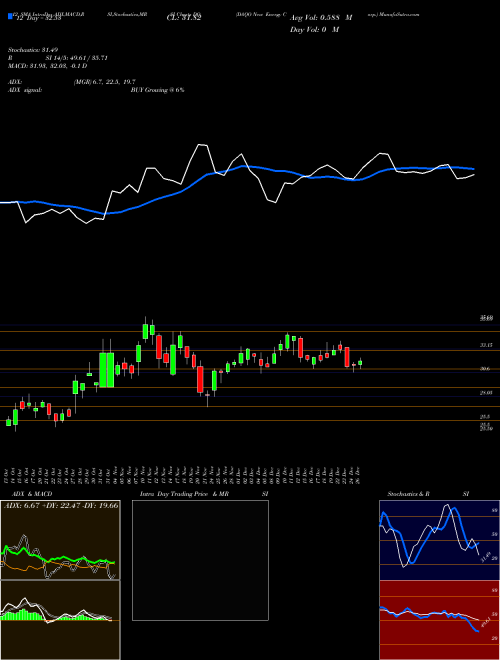The height and width of the screenshot is (660, 500).
Task: Select the '12 Day = 32.33' moving average value
Action: click(39, 18)
